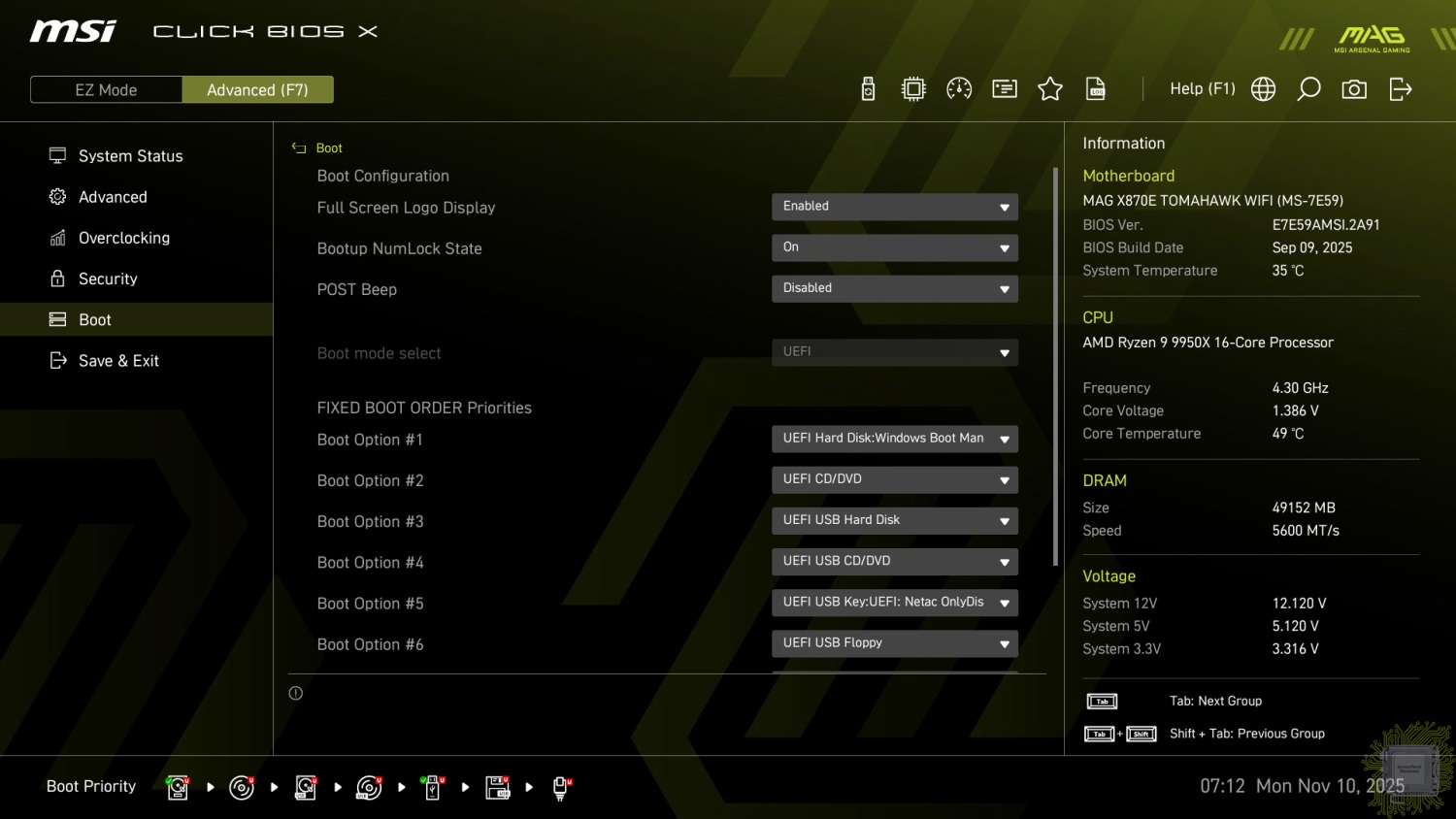1456x819 pixels.
Task: Open the hardware monitor gauge icon
Action: [959, 89]
